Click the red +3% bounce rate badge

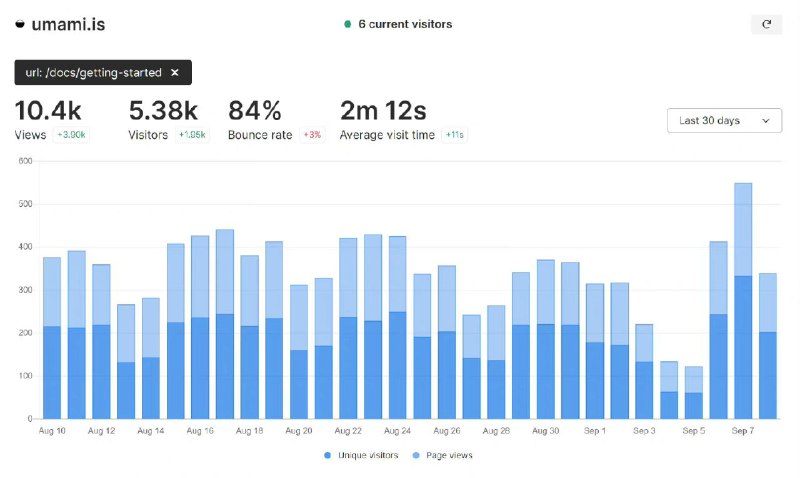(x=312, y=135)
